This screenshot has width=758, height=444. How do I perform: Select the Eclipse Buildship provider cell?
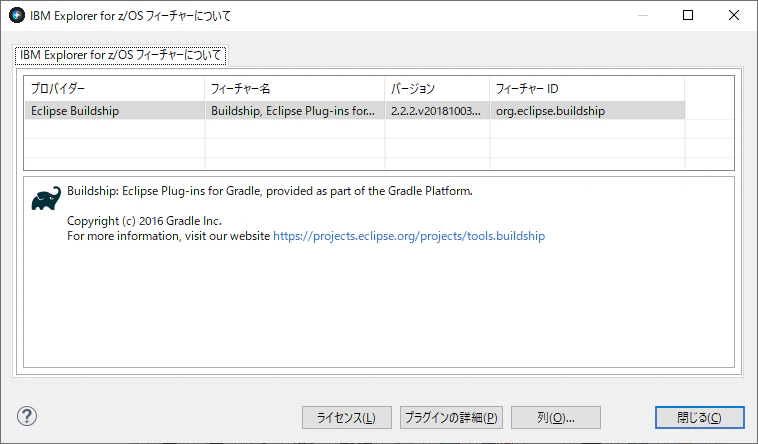(x=115, y=111)
